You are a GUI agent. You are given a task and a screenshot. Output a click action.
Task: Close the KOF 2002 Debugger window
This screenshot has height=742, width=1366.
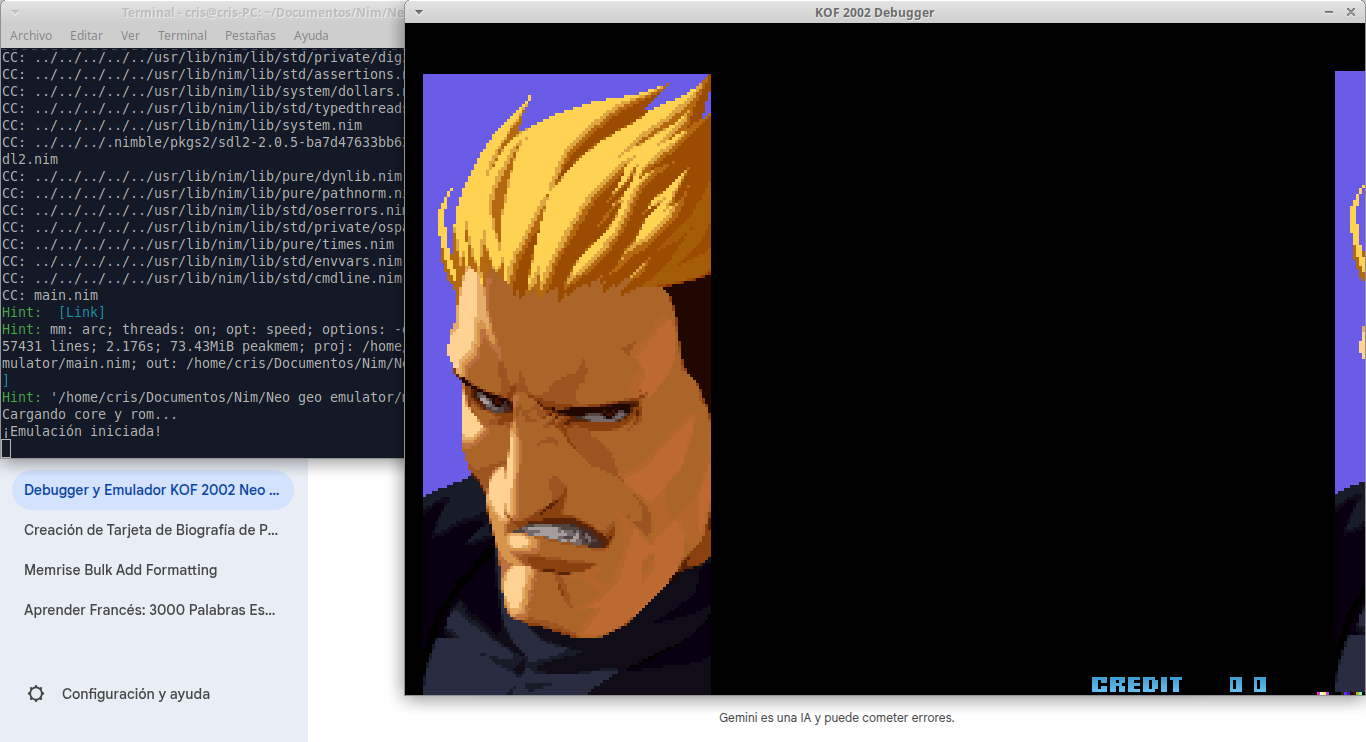tap(1350, 12)
